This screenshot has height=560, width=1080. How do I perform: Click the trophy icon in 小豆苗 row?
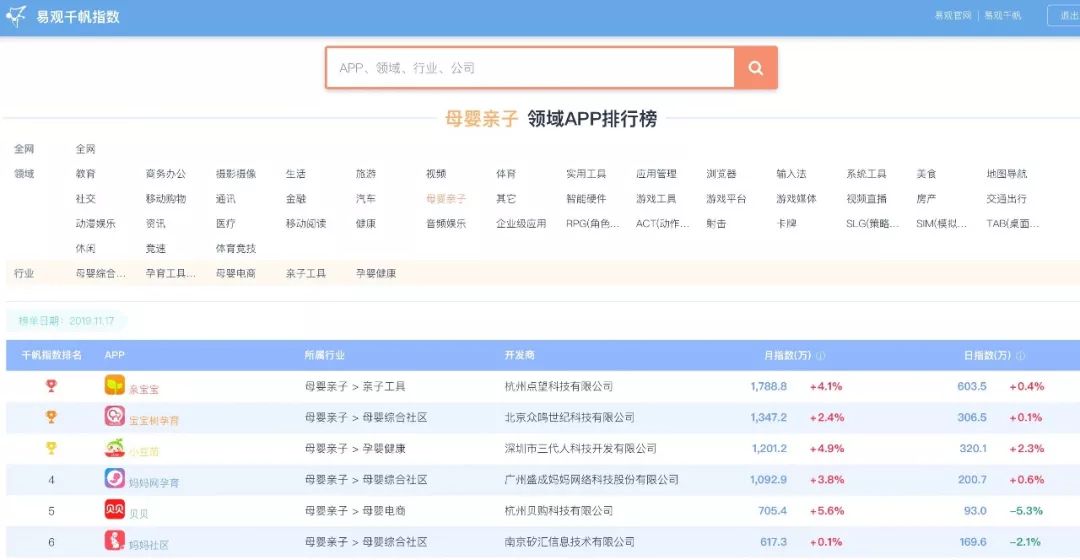pos(51,448)
